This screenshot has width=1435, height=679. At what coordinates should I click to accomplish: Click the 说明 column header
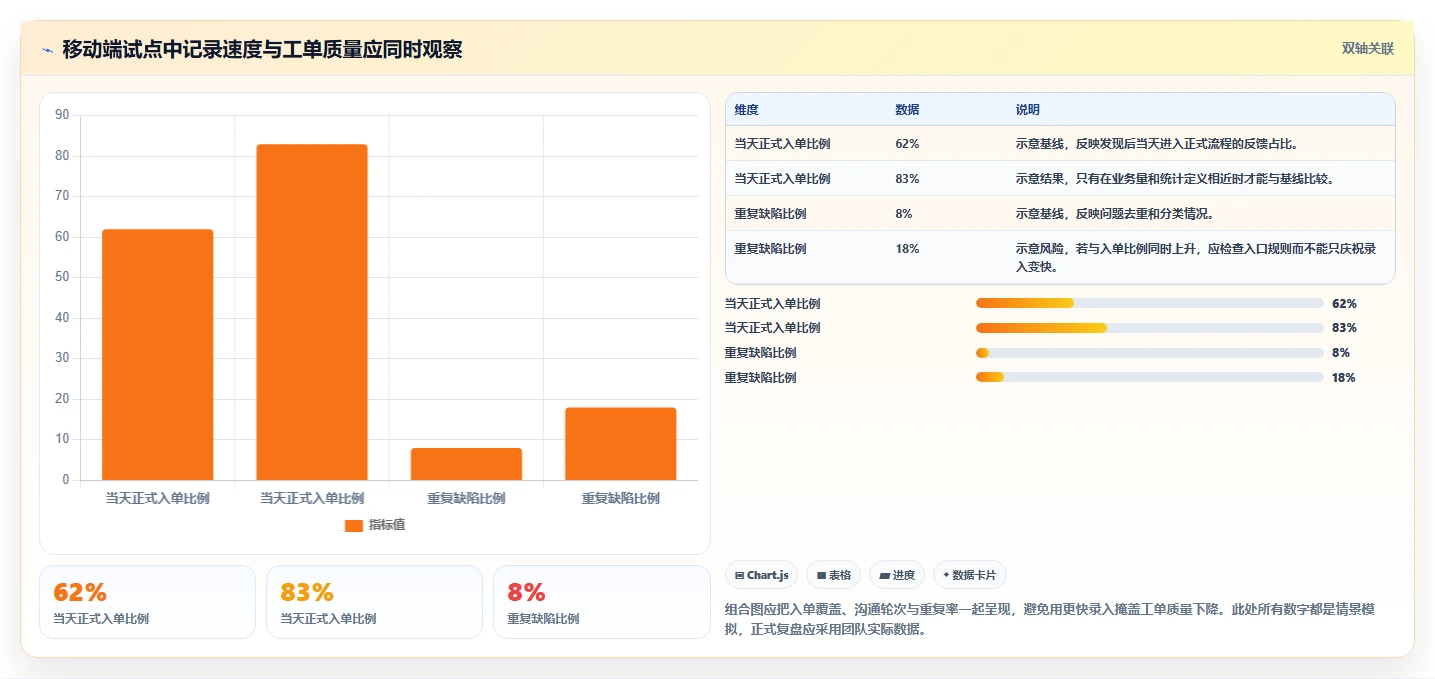[x=1028, y=110]
